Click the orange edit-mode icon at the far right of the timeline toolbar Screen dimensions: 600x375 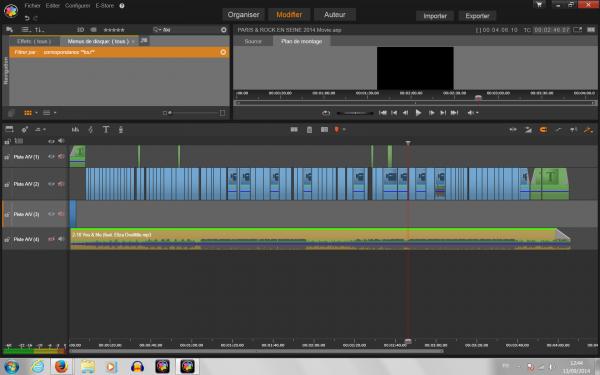588,130
